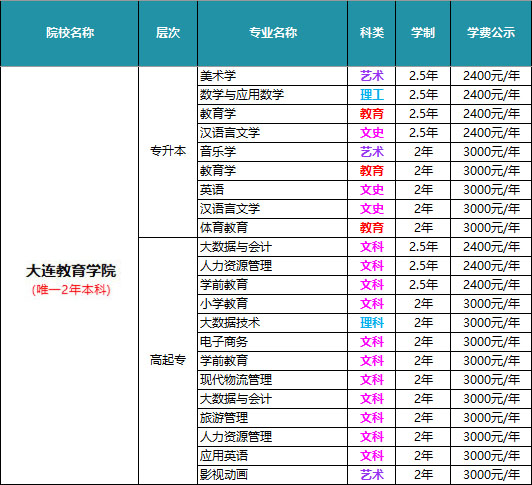Viewport: 532px width, 485px height.
Task: Click 2.5年 in the 美术学 row
Action: (x=423, y=76)
